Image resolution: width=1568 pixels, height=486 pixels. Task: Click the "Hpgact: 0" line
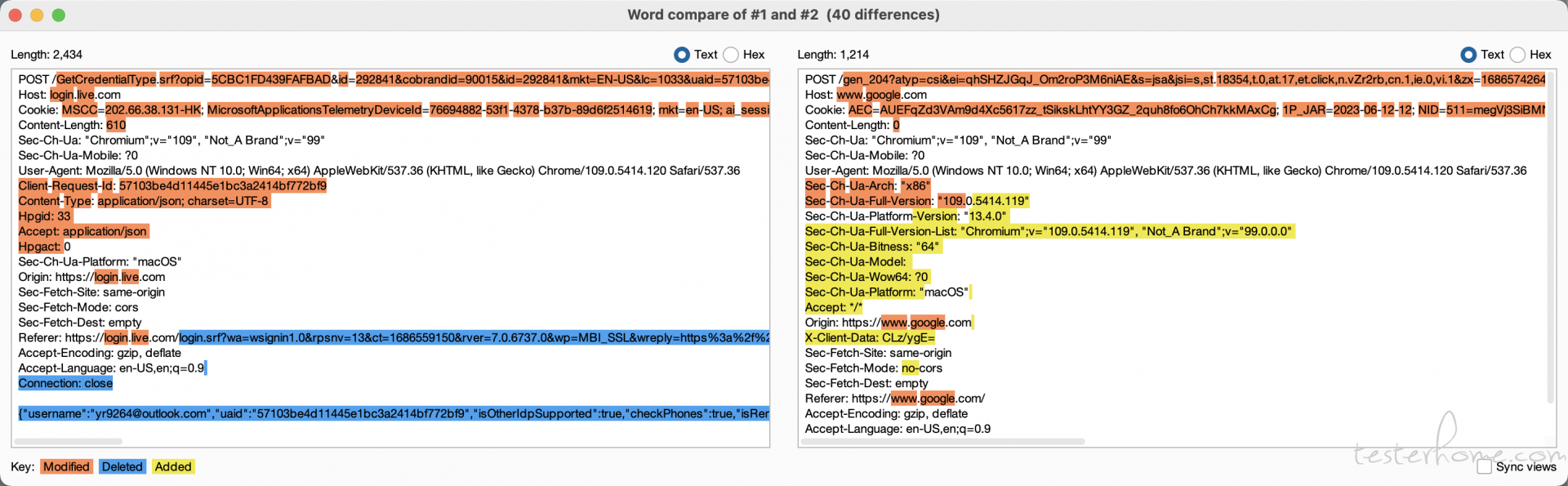(45, 247)
